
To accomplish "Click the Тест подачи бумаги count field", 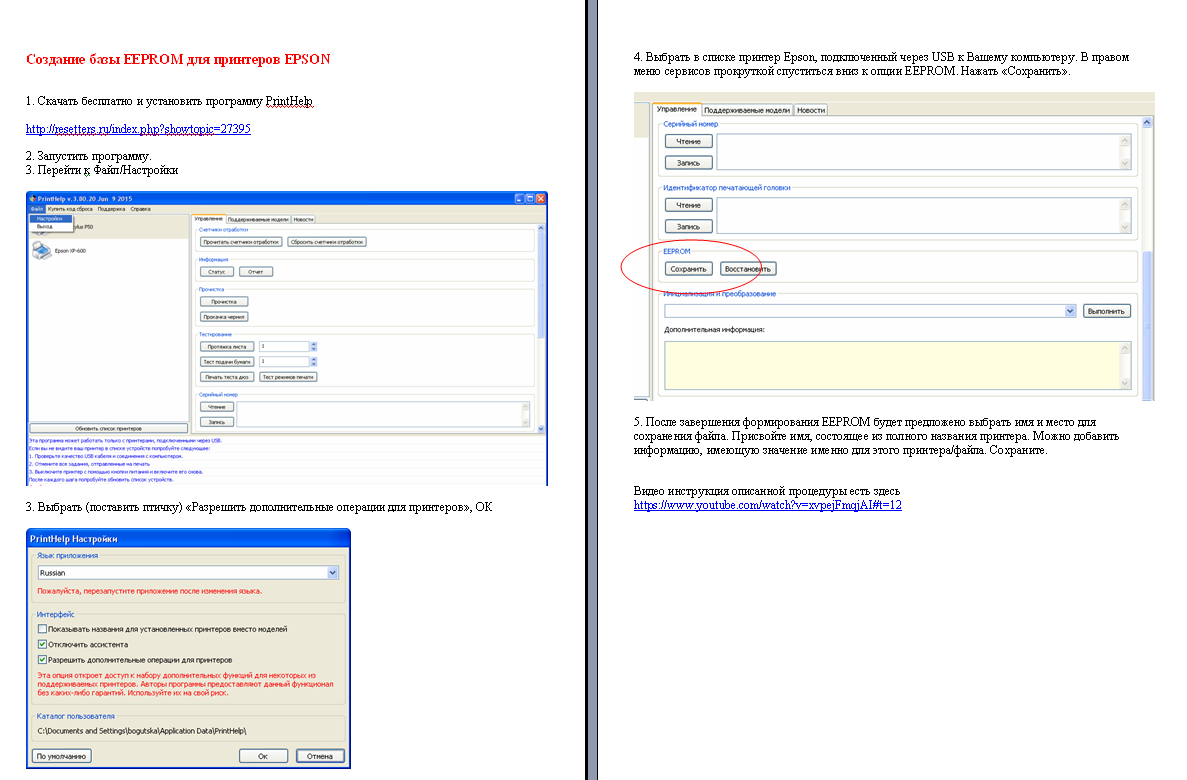I will pyautogui.click(x=285, y=361).
